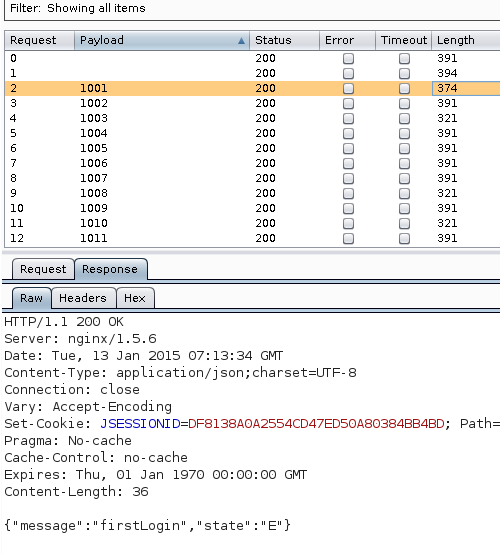Screen dimensions: 500x554
Task: Click the JSESSIONID cookie value in response
Action: click(x=316, y=424)
